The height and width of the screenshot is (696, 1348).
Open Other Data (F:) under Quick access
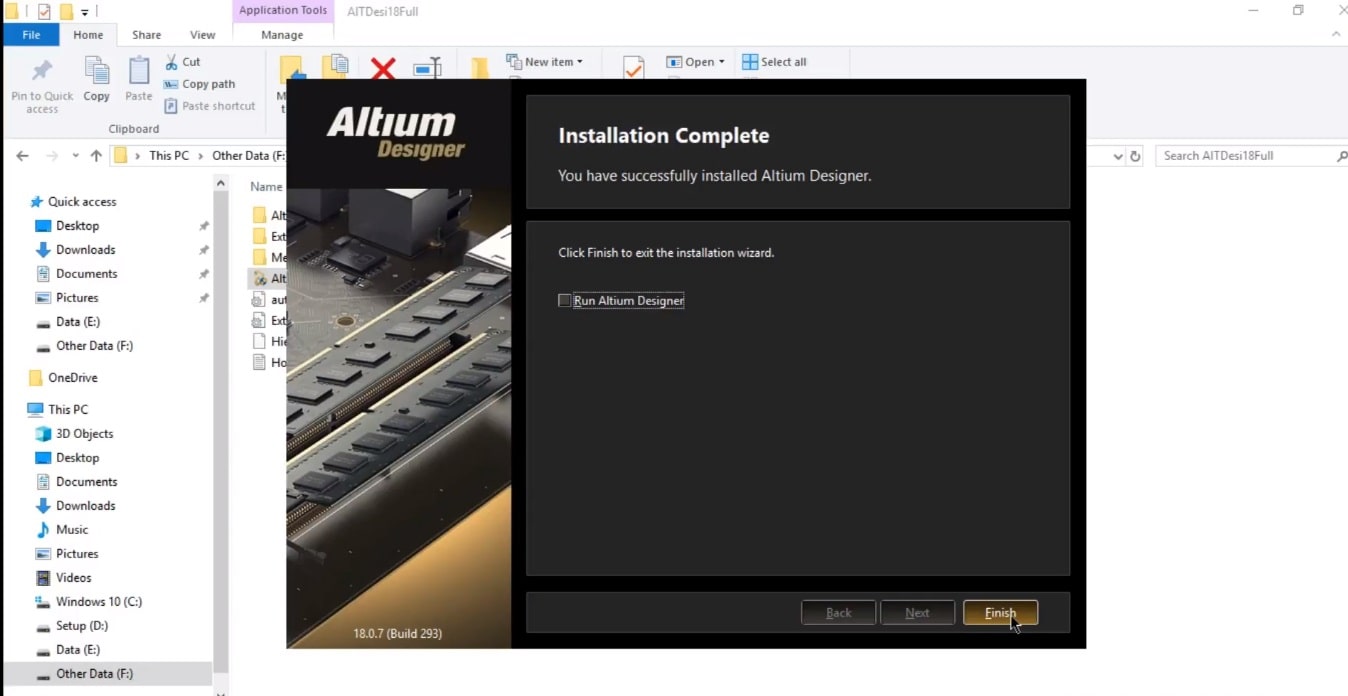tap(94, 346)
